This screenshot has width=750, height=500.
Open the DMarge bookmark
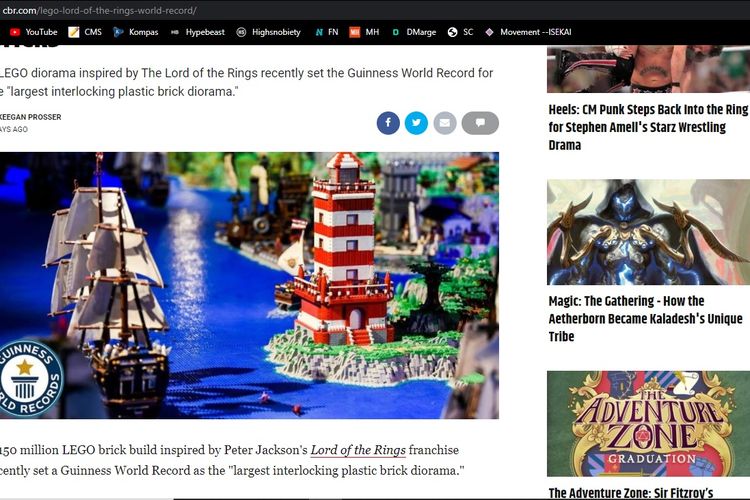(x=412, y=32)
